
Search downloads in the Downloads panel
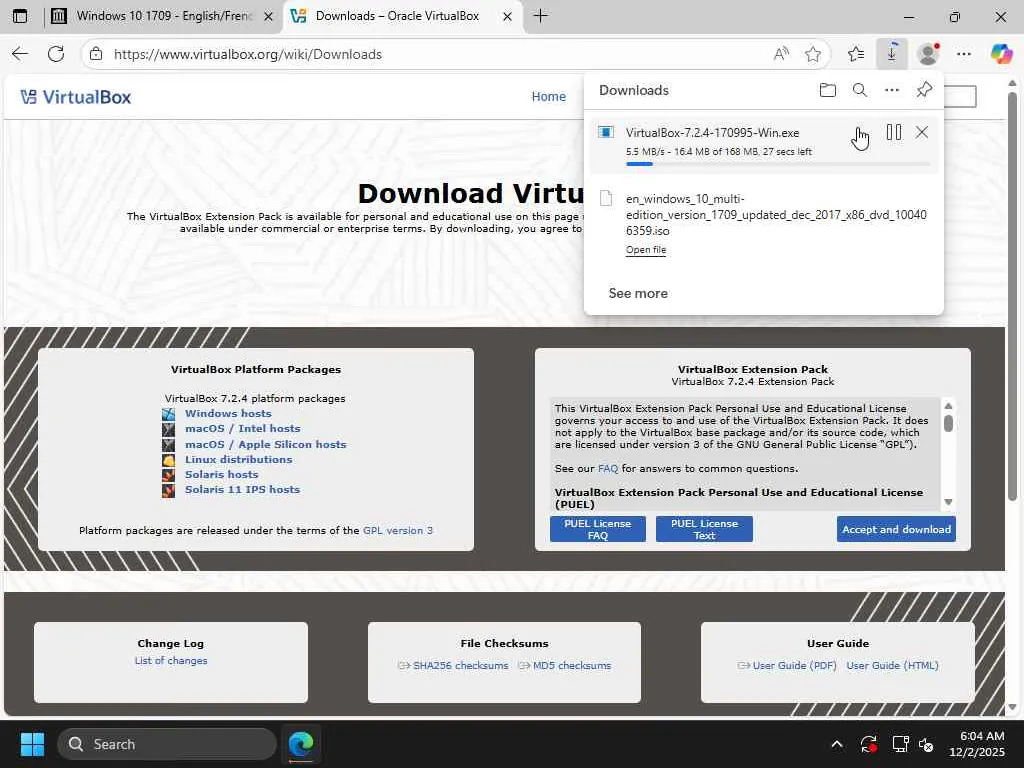point(860,90)
